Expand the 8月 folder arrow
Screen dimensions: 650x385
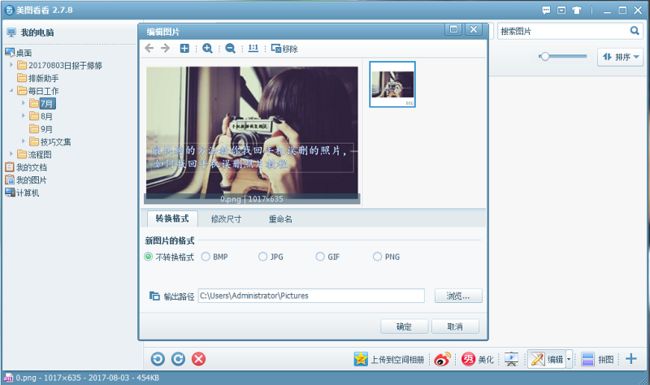(23, 116)
